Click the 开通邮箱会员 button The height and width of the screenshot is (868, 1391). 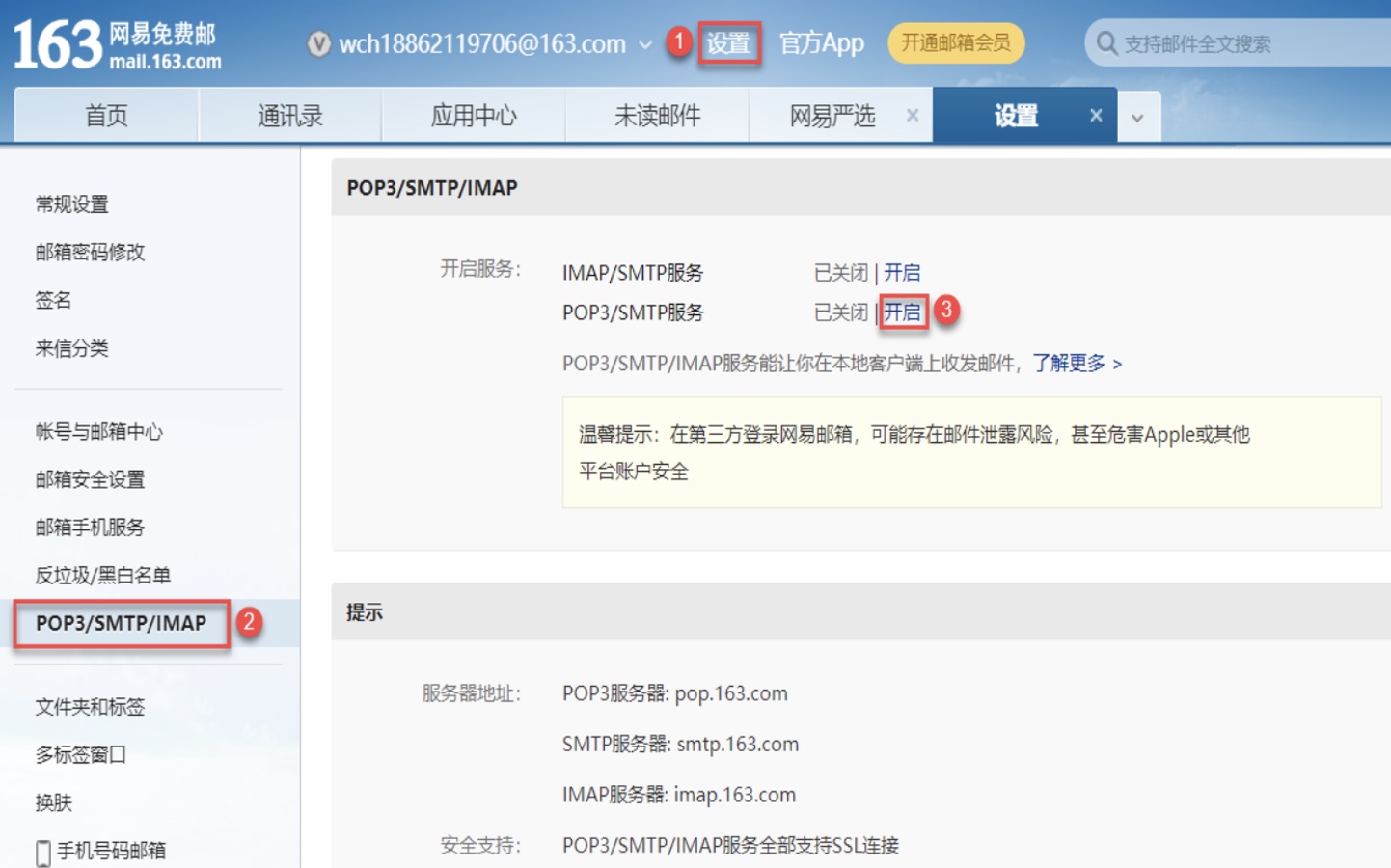pyautogui.click(x=956, y=43)
